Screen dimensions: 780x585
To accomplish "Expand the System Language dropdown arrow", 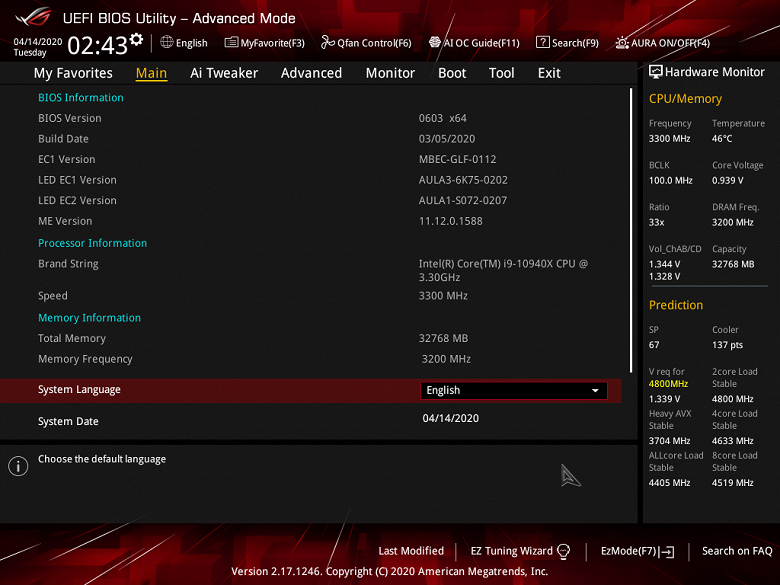I will [x=595, y=390].
